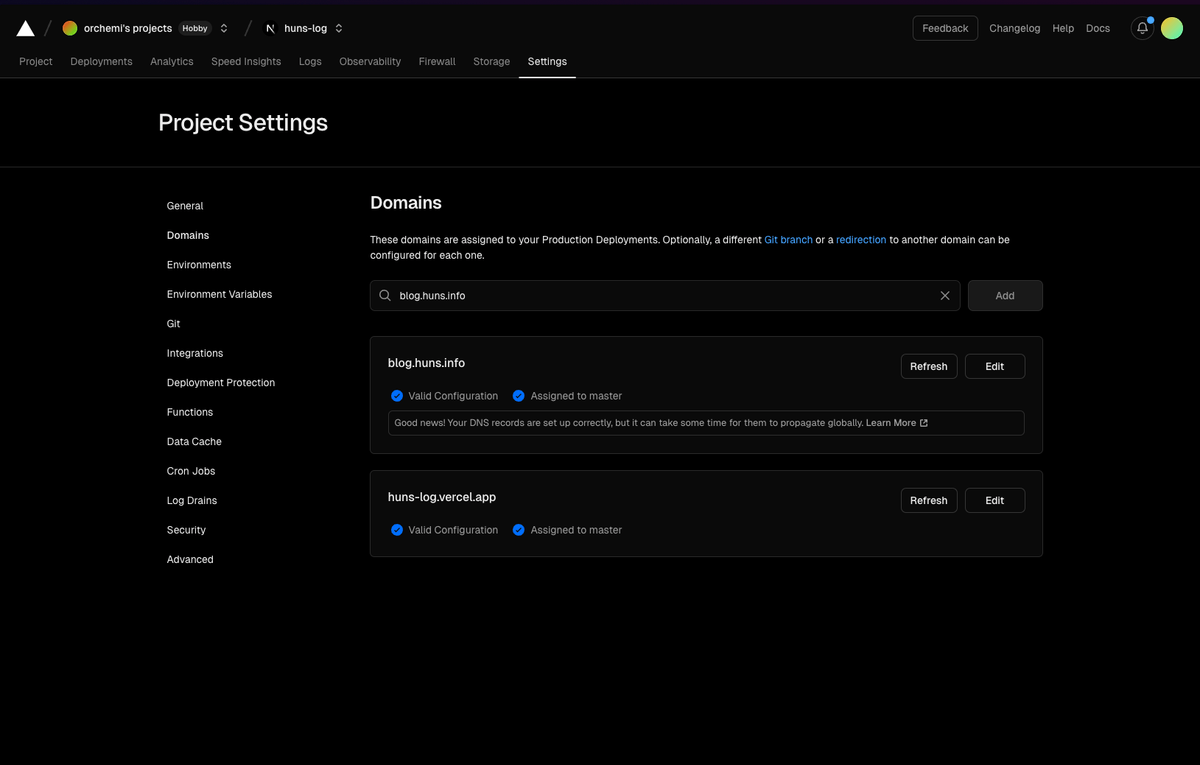
Task: Refresh the blog.huns.info domain
Action: [x=929, y=366]
